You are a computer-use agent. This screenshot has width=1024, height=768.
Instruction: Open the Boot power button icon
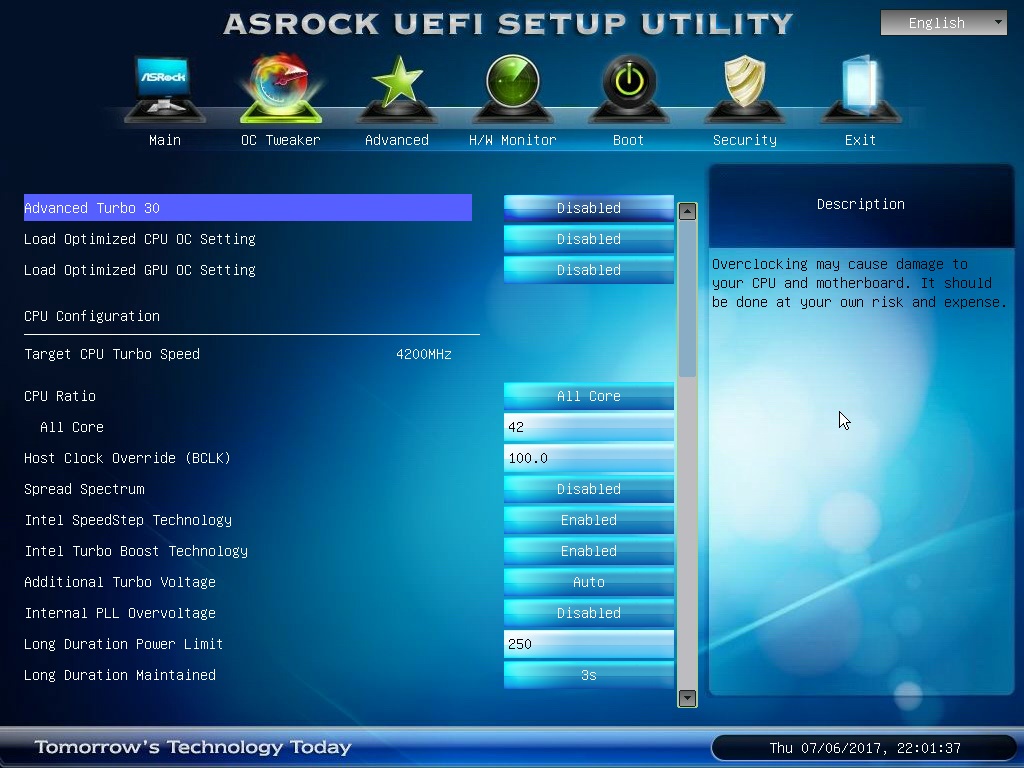[629, 89]
